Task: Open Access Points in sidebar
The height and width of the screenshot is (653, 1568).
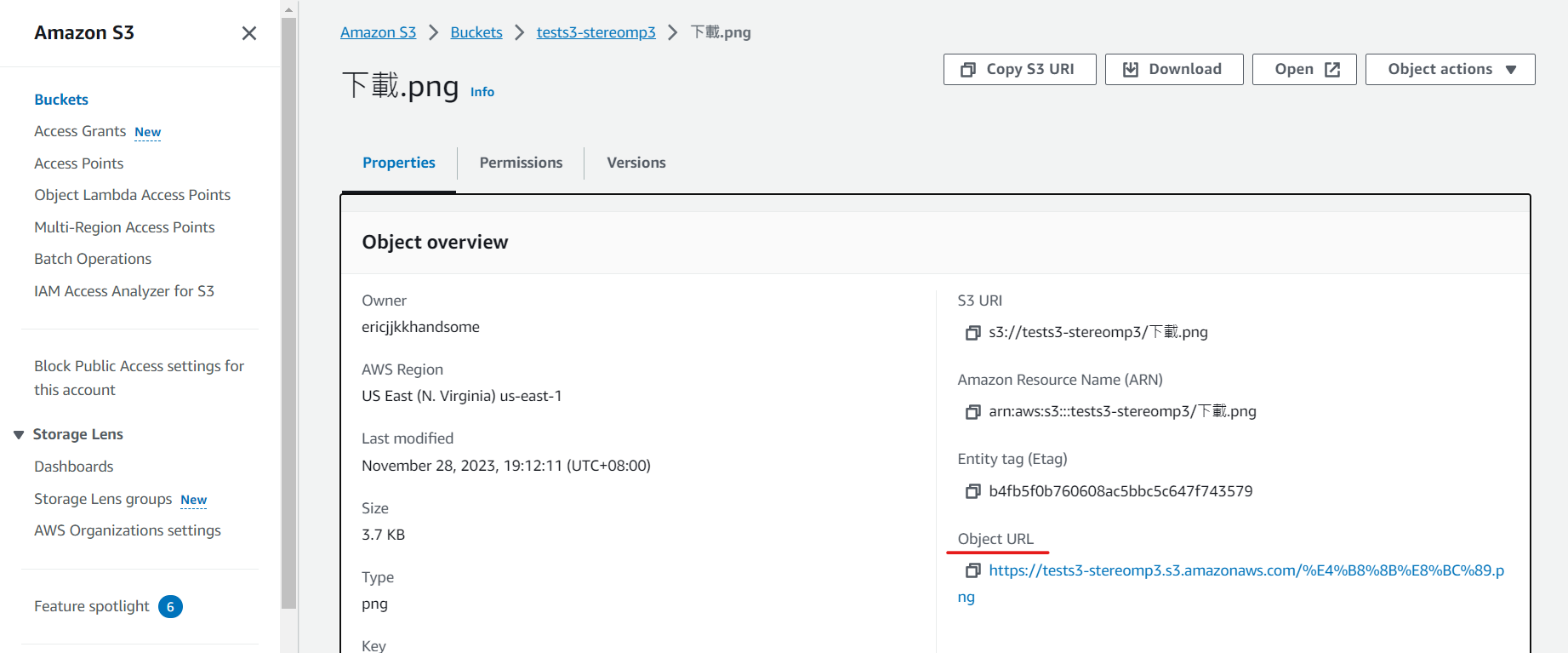Action: click(79, 163)
